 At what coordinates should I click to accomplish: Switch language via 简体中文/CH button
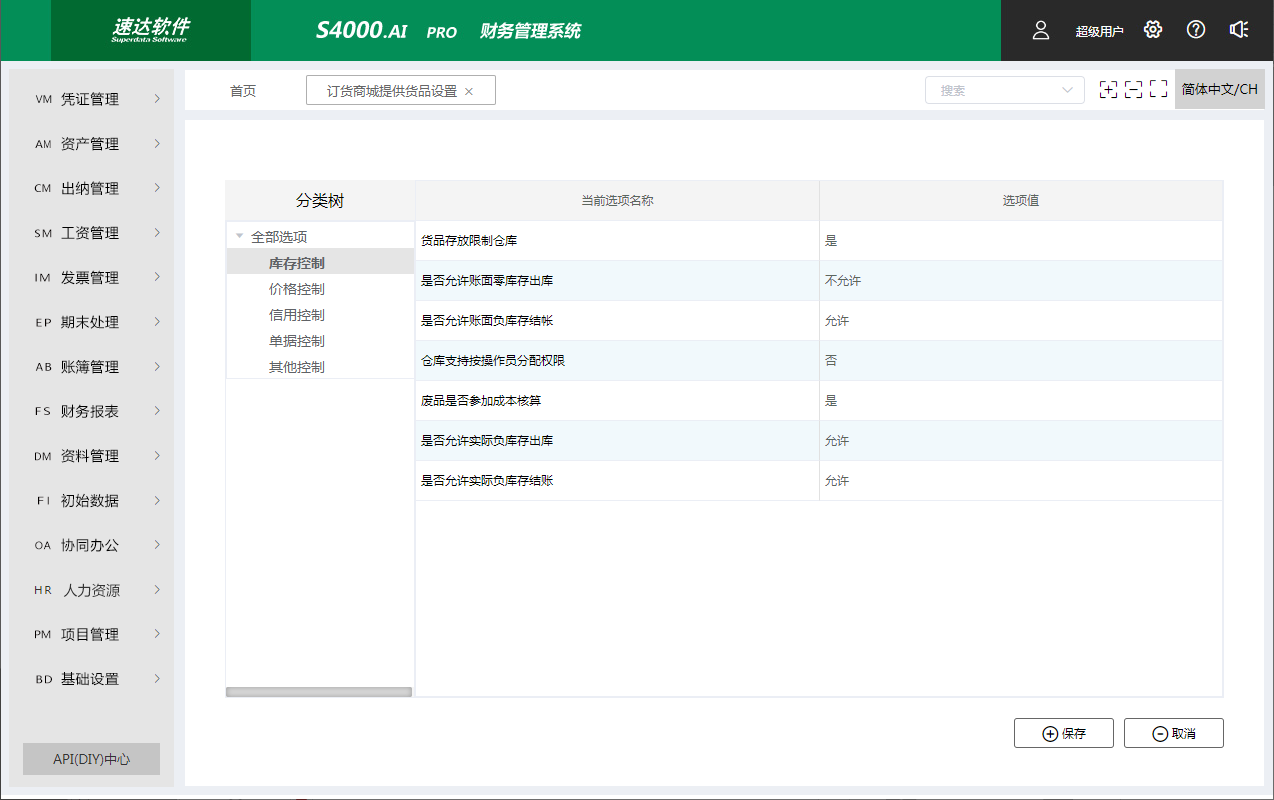[x=1219, y=89]
